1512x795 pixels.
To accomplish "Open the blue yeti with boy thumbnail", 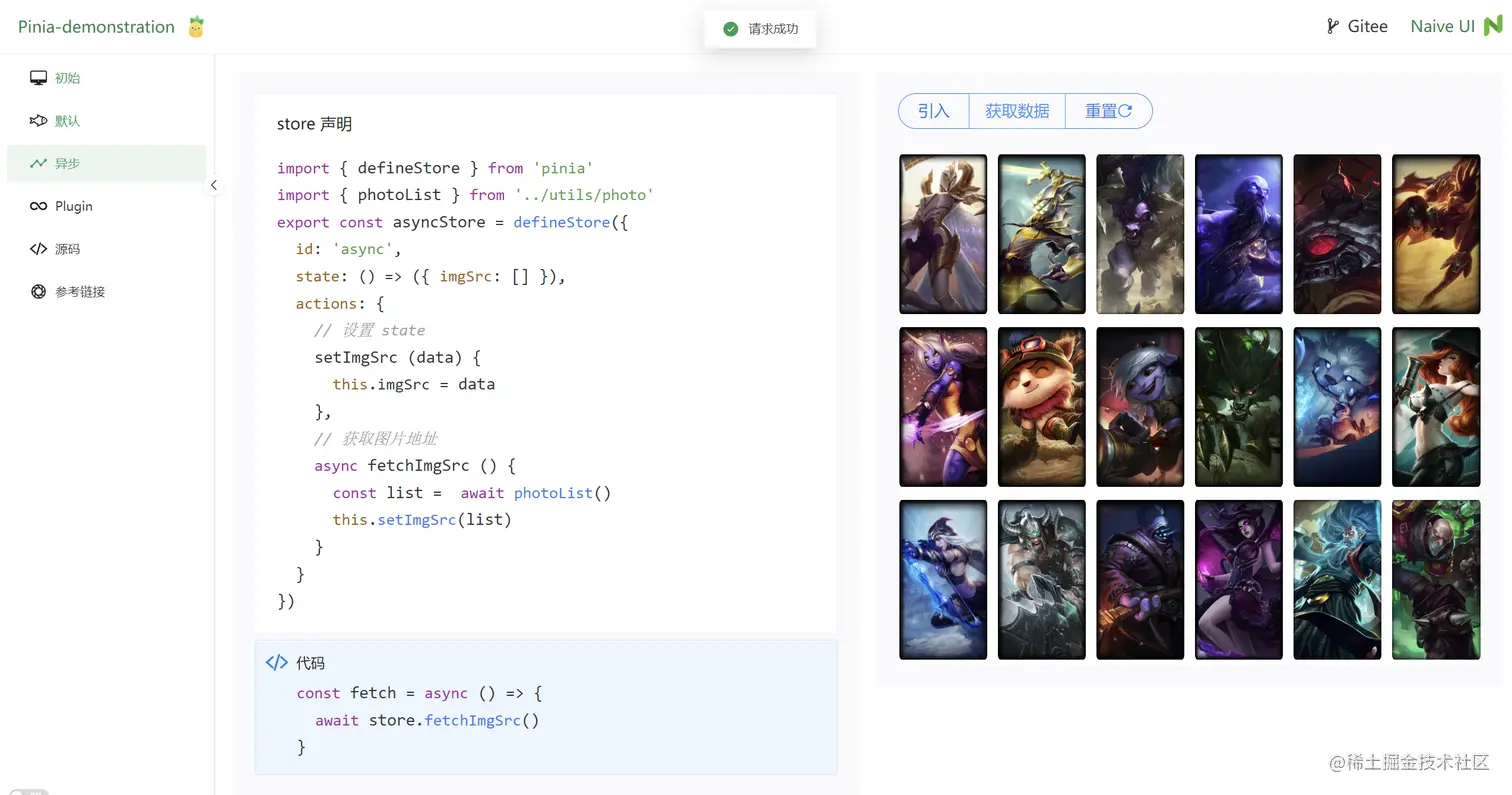I will point(1337,407).
